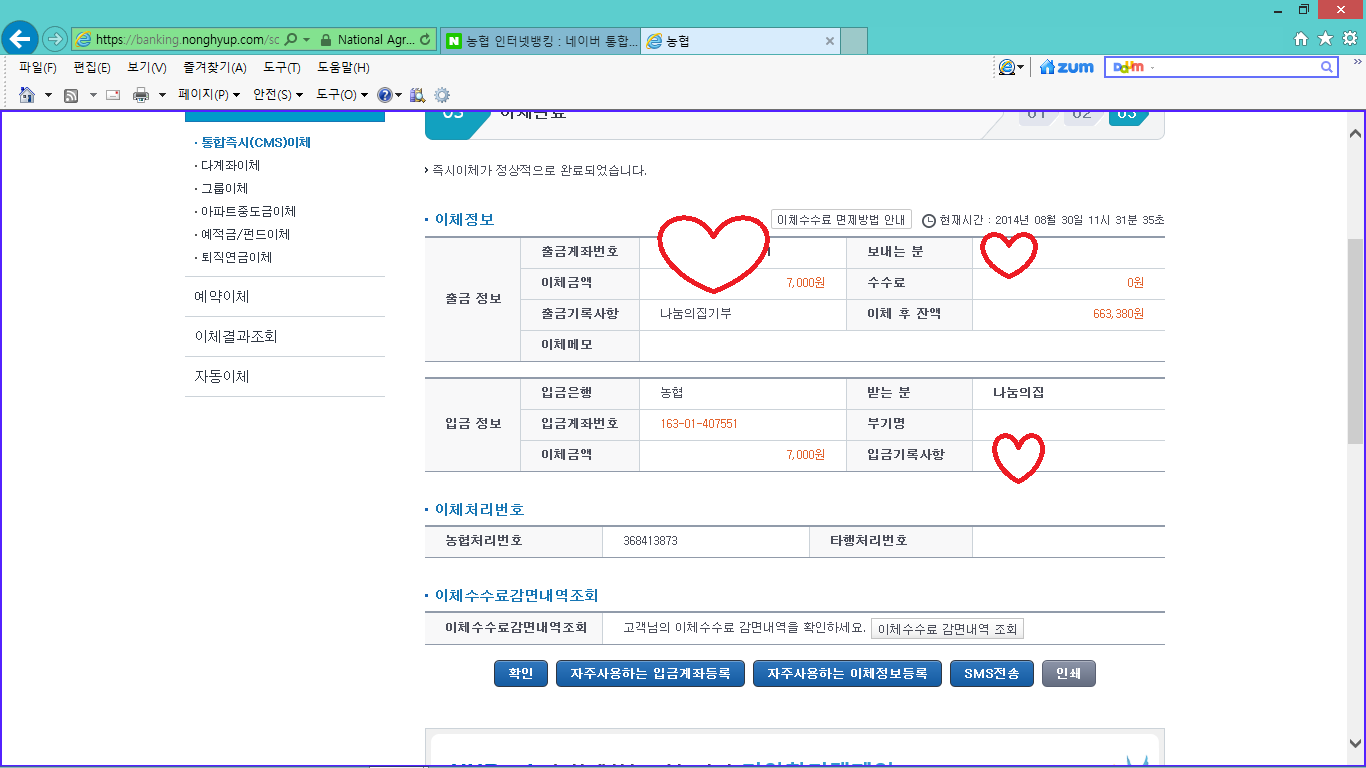Viewport: 1366px width, 768px height.
Task: Click the 확인 button
Action: pyautogui.click(x=521, y=674)
